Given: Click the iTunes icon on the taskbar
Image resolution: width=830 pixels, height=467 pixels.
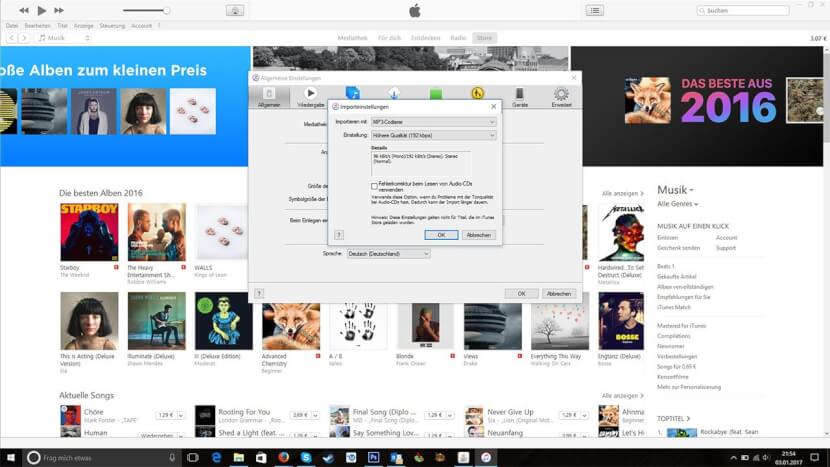Looking at the screenshot, I should click(x=486, y=457).
